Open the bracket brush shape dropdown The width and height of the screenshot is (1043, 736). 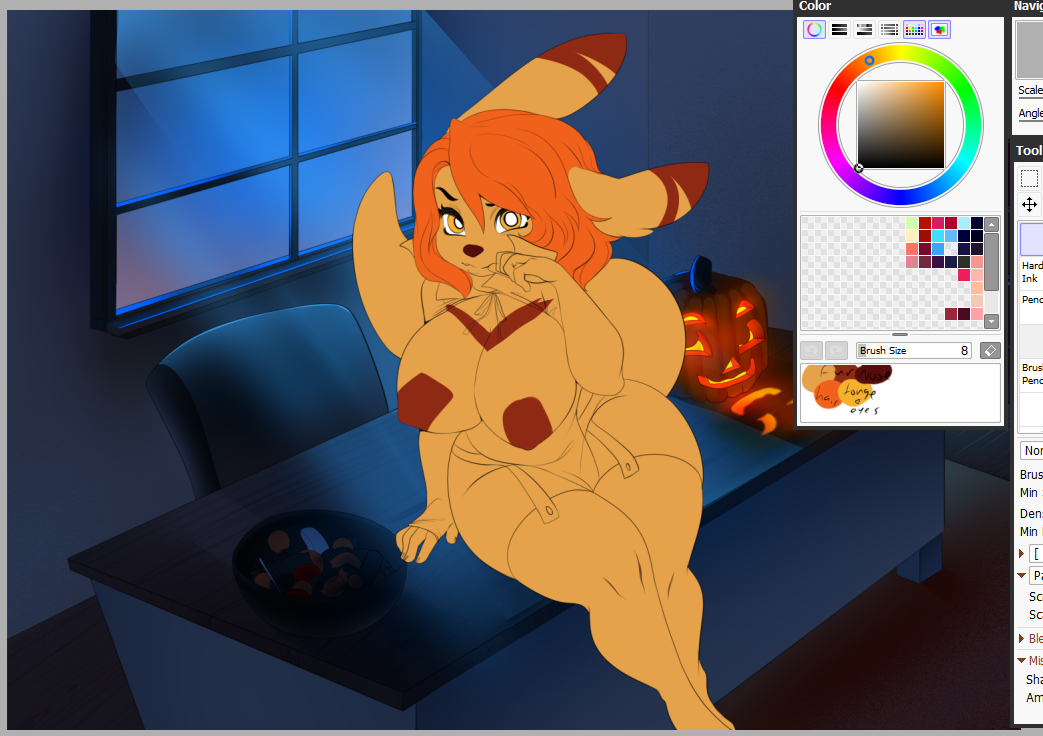[x=1036, y=554]
